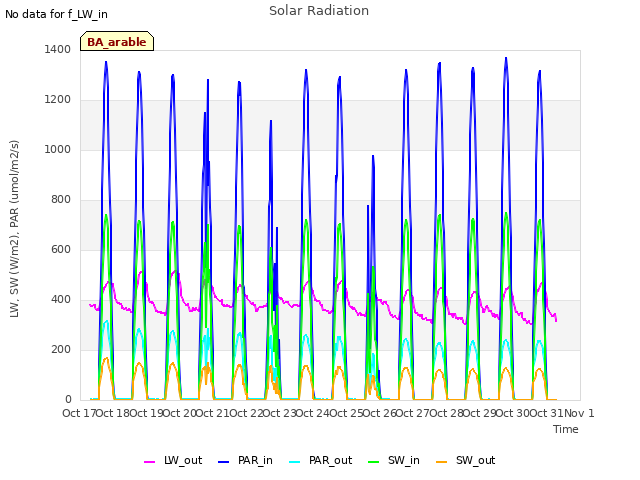Image resolution: width=640 pixels, height=480 pixels.
Task: Click the Nov 1 x-axis tick label
Action: pos(579,413)
